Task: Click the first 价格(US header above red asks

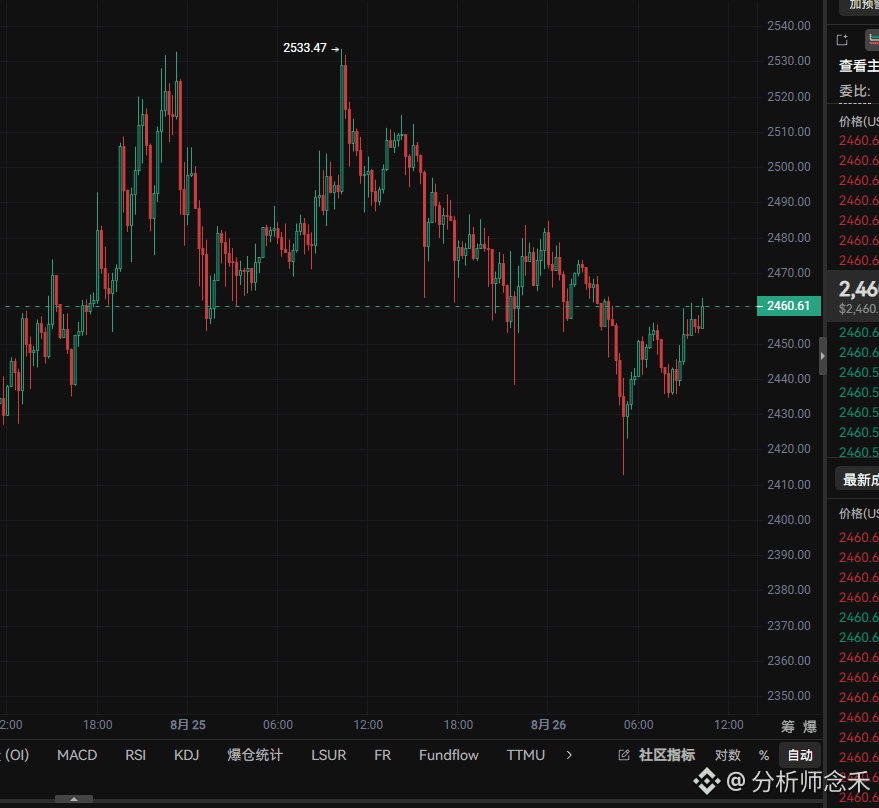Action: (x=859, y=122)
